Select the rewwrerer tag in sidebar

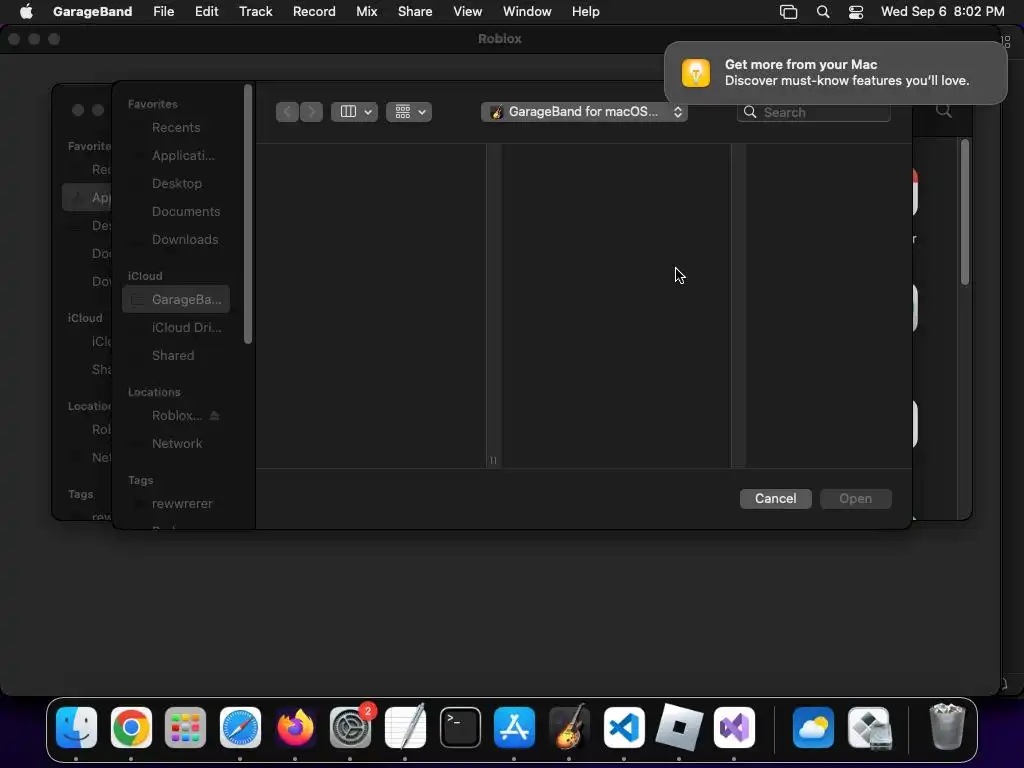[x=176, y=504]
